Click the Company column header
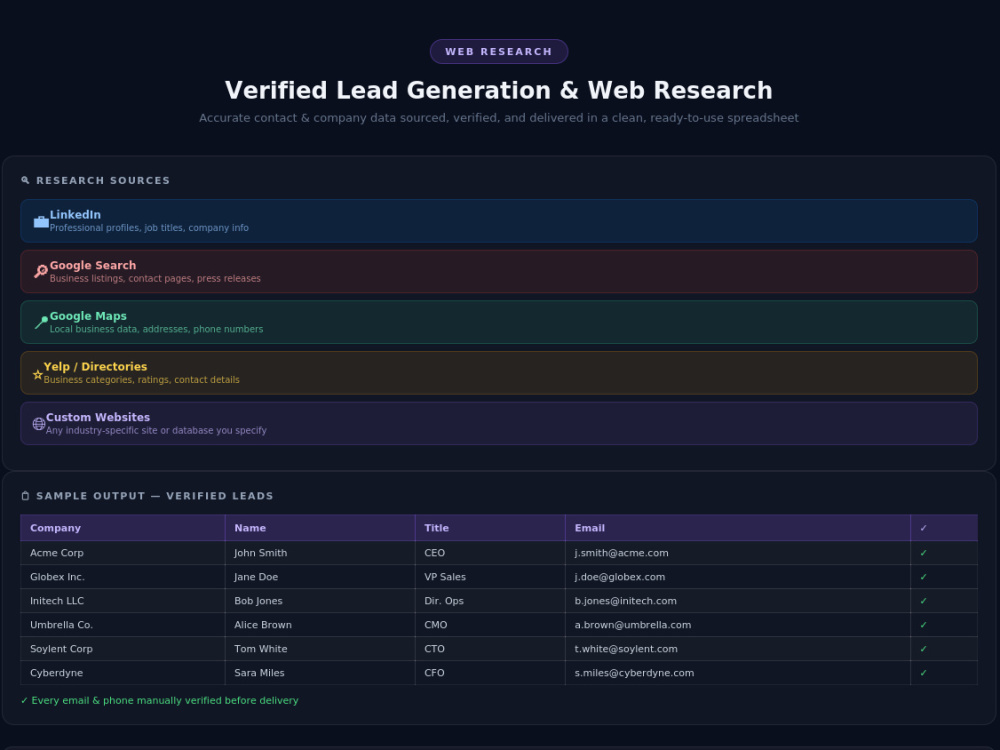 tap(122, 528)
